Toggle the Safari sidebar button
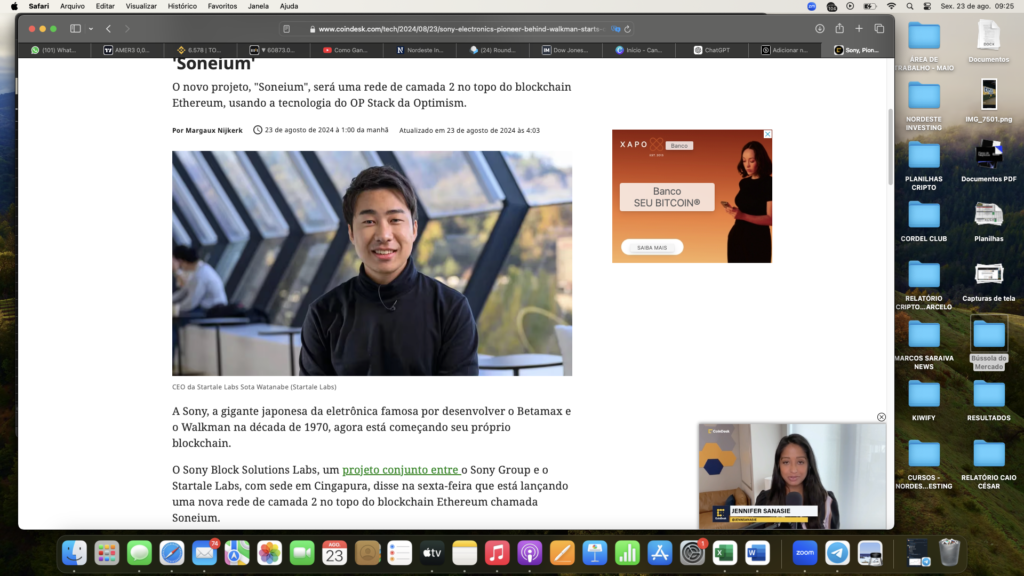The width and height of the screenshot is (1024, 576). 76,29
